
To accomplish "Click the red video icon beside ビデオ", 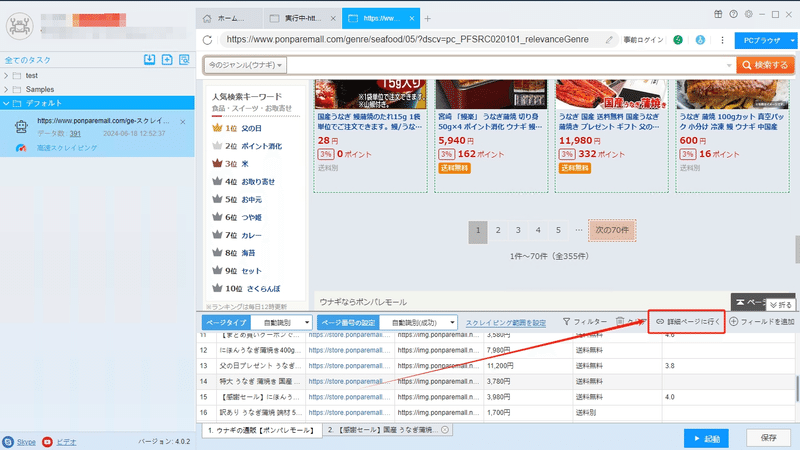I will click(47, 442).
